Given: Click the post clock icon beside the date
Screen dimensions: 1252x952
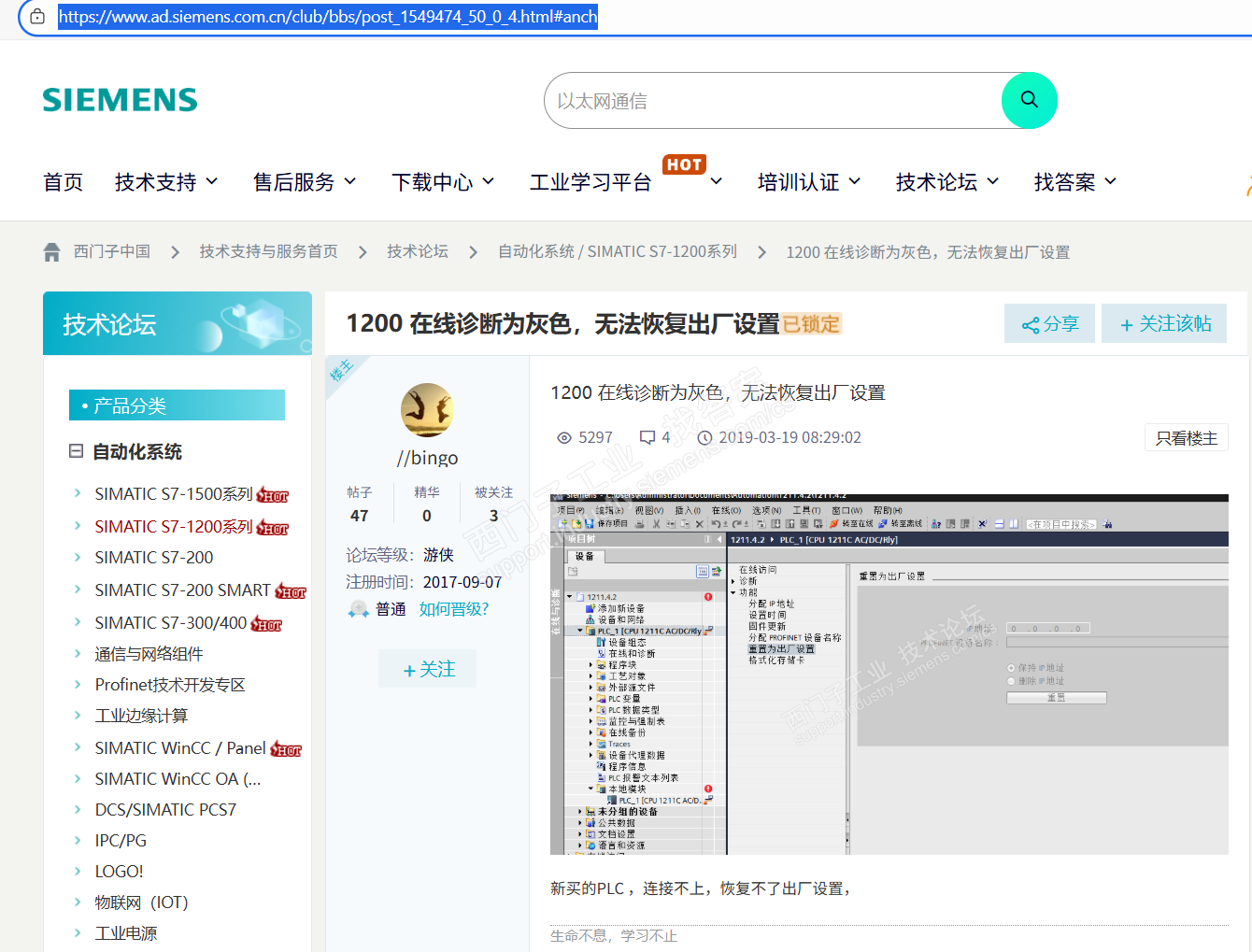Looking at the screenshot, I should [704, 437].
